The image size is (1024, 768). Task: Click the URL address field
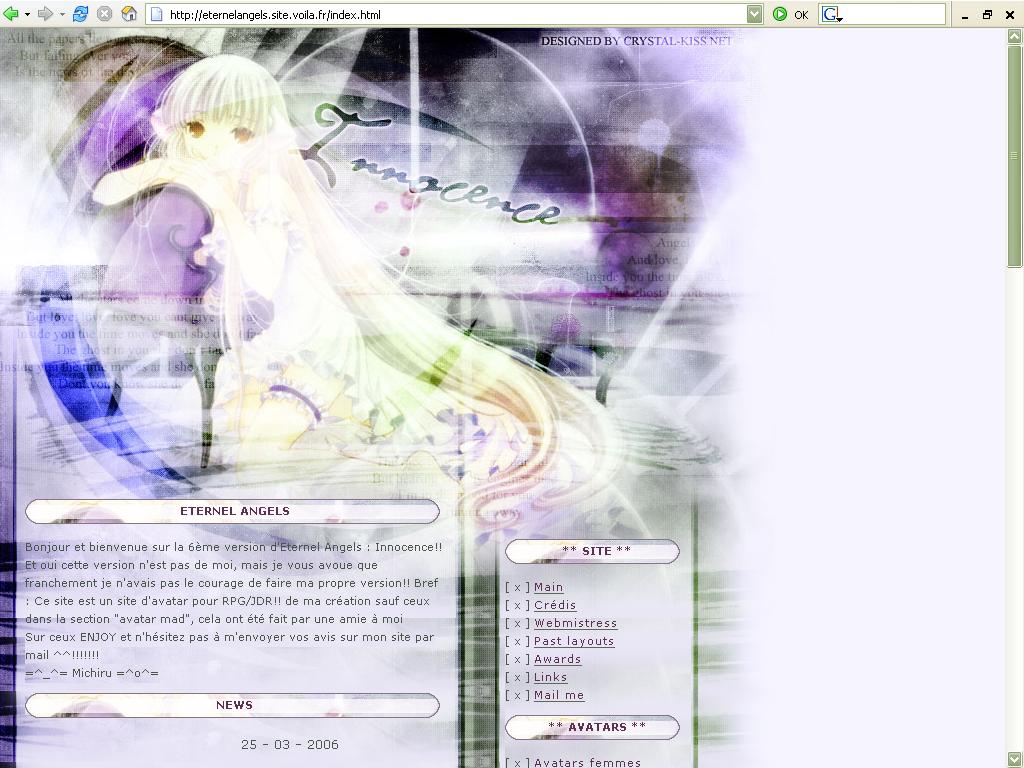tap(456, 14)
